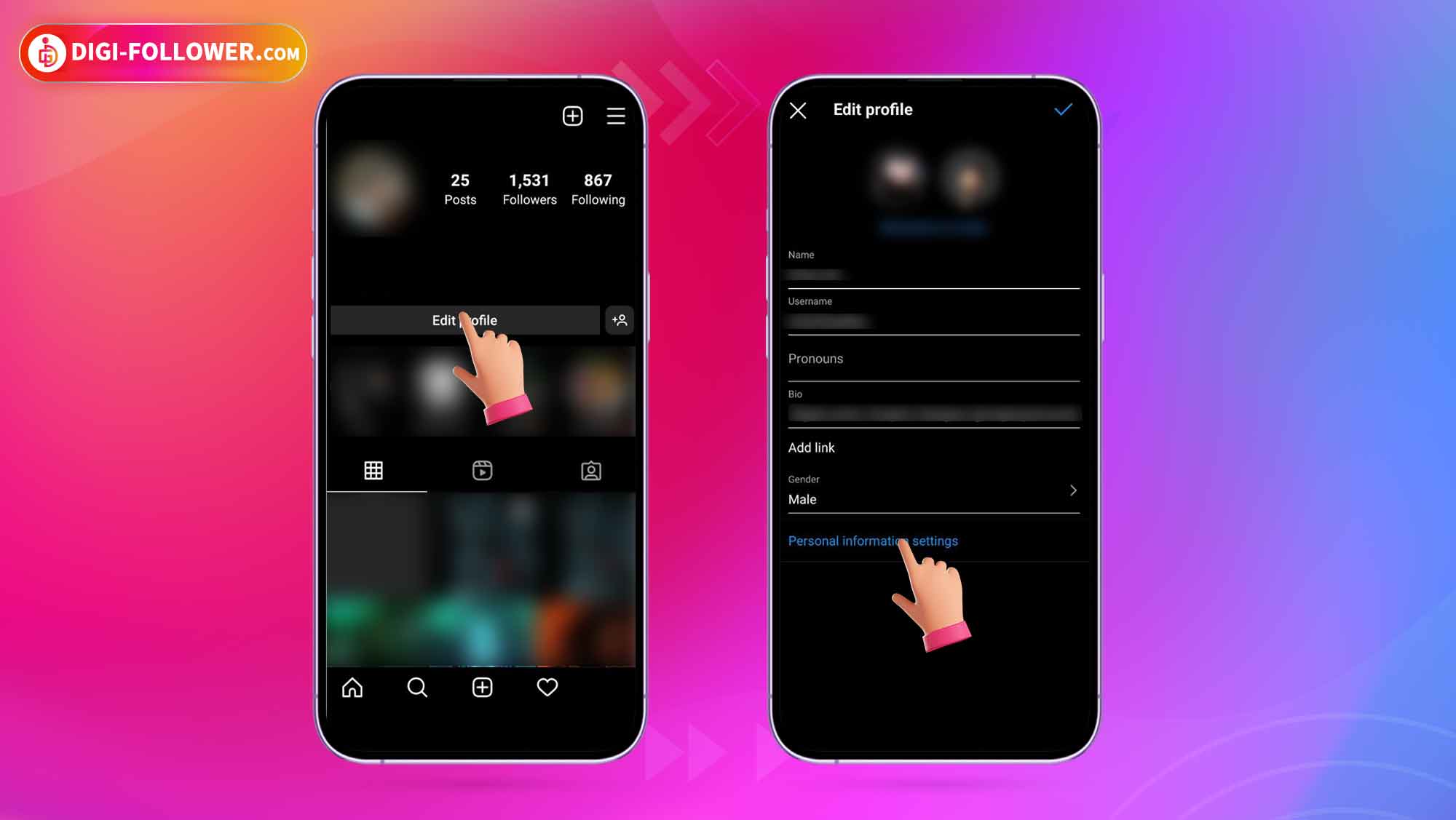Tap the search magnifier icon
The image size is (1456, 820).
(417, 687)
